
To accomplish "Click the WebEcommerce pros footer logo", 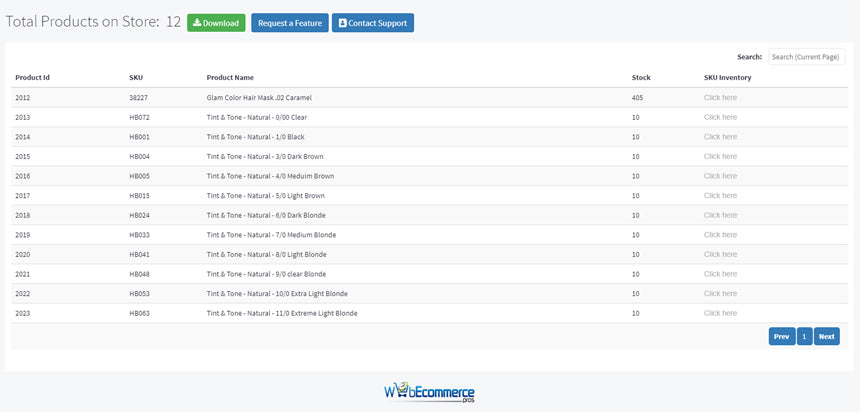I will 429,393.
